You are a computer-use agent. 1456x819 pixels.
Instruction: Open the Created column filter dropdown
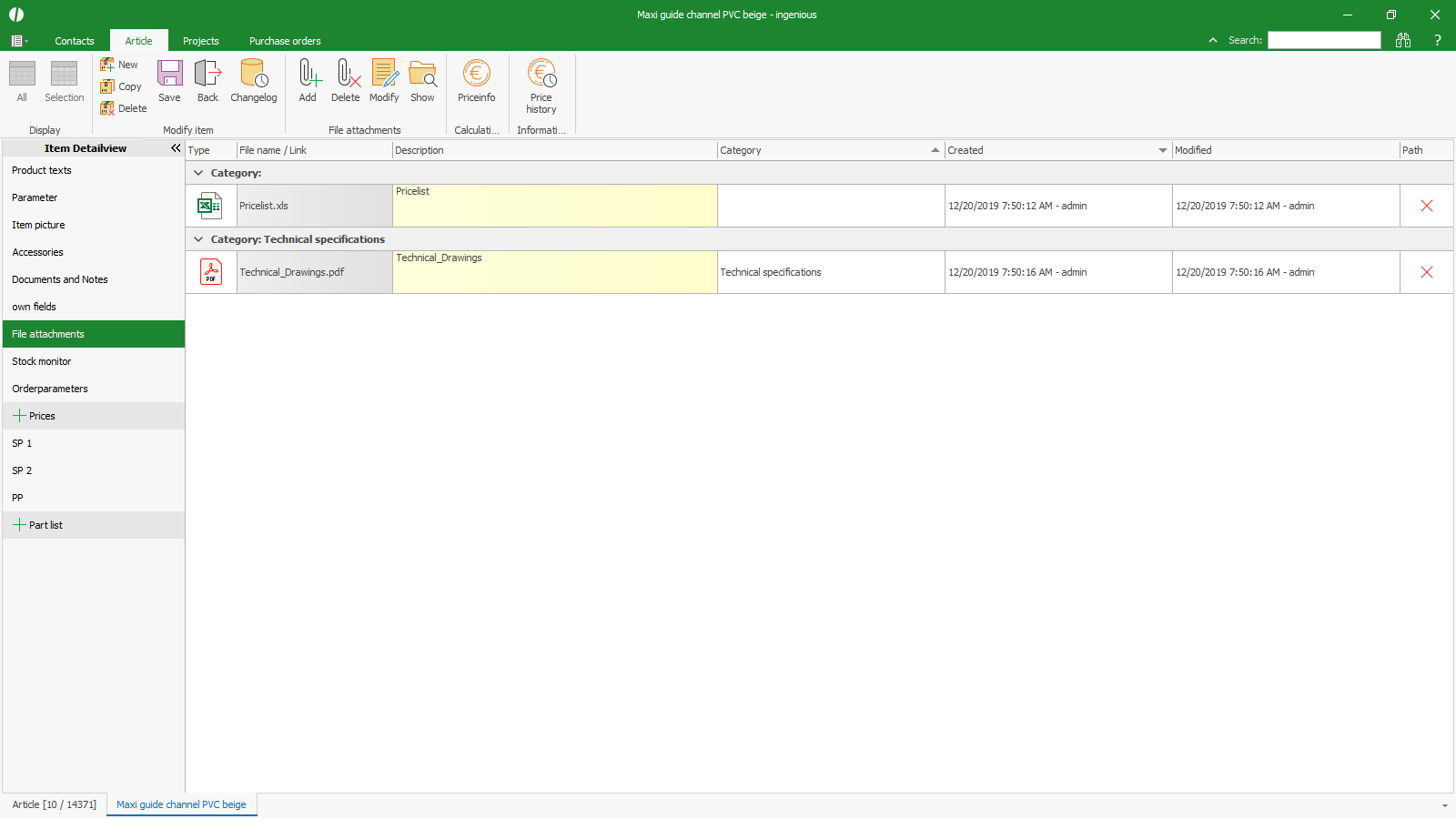(x=1162, y=150)
